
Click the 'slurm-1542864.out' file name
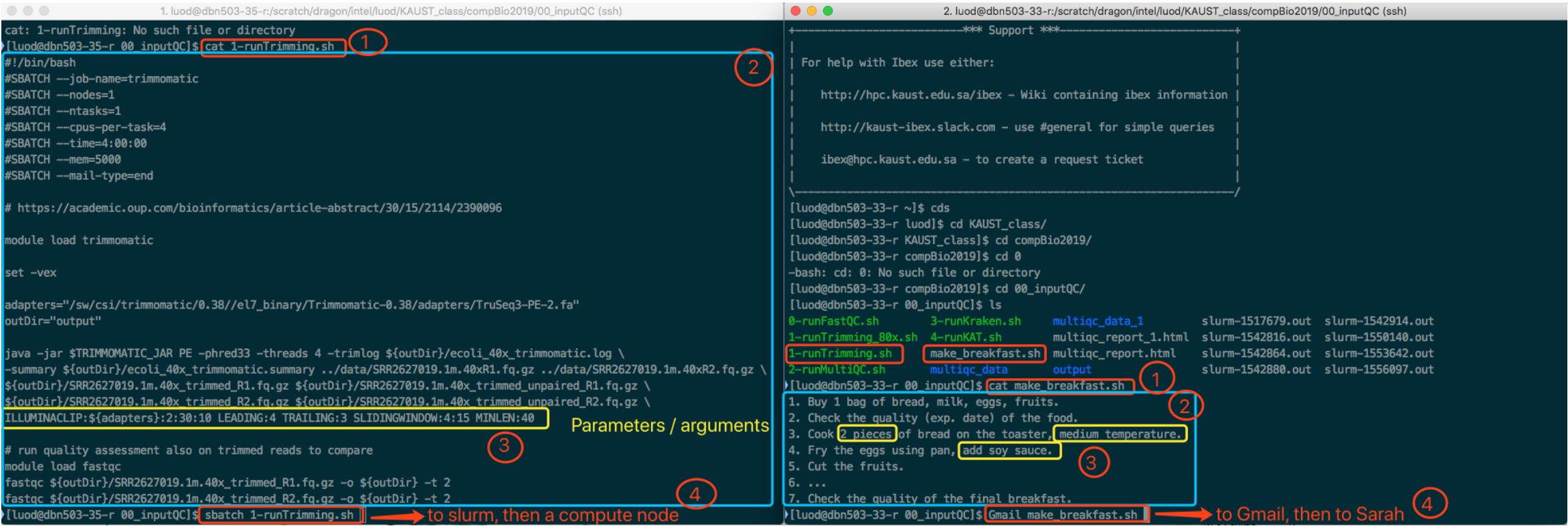1257,353
